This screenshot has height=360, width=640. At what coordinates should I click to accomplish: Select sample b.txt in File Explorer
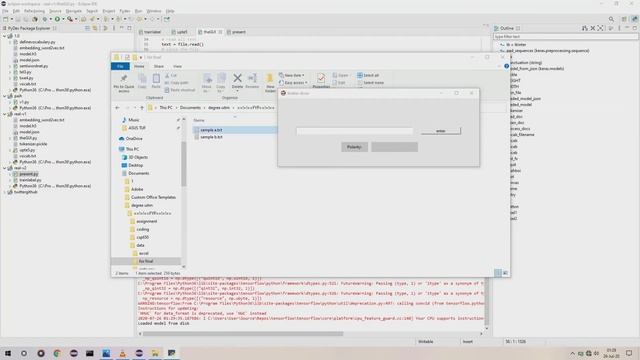click(211, 137)
